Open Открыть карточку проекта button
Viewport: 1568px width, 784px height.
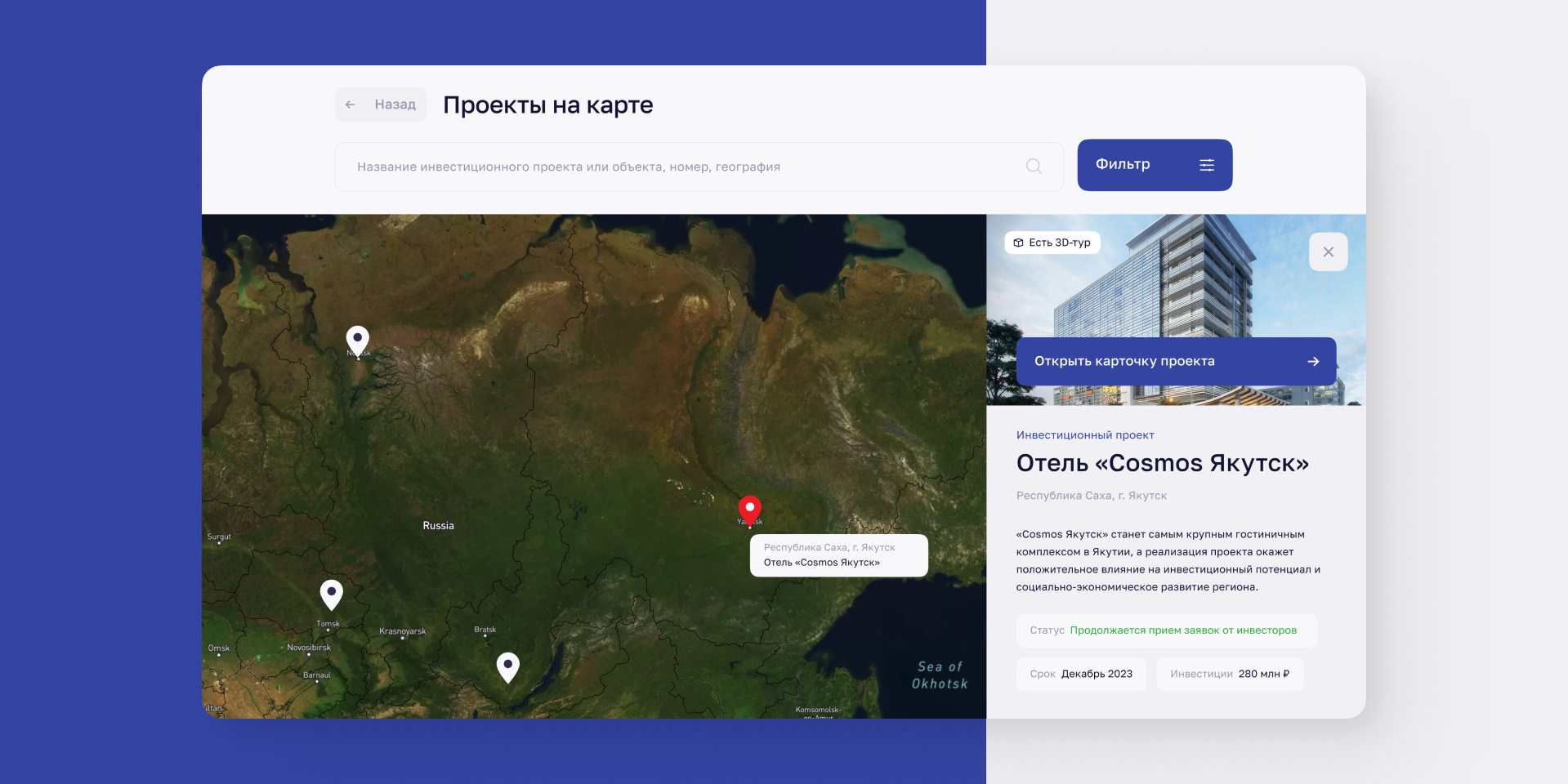(x=1176, y=361)
